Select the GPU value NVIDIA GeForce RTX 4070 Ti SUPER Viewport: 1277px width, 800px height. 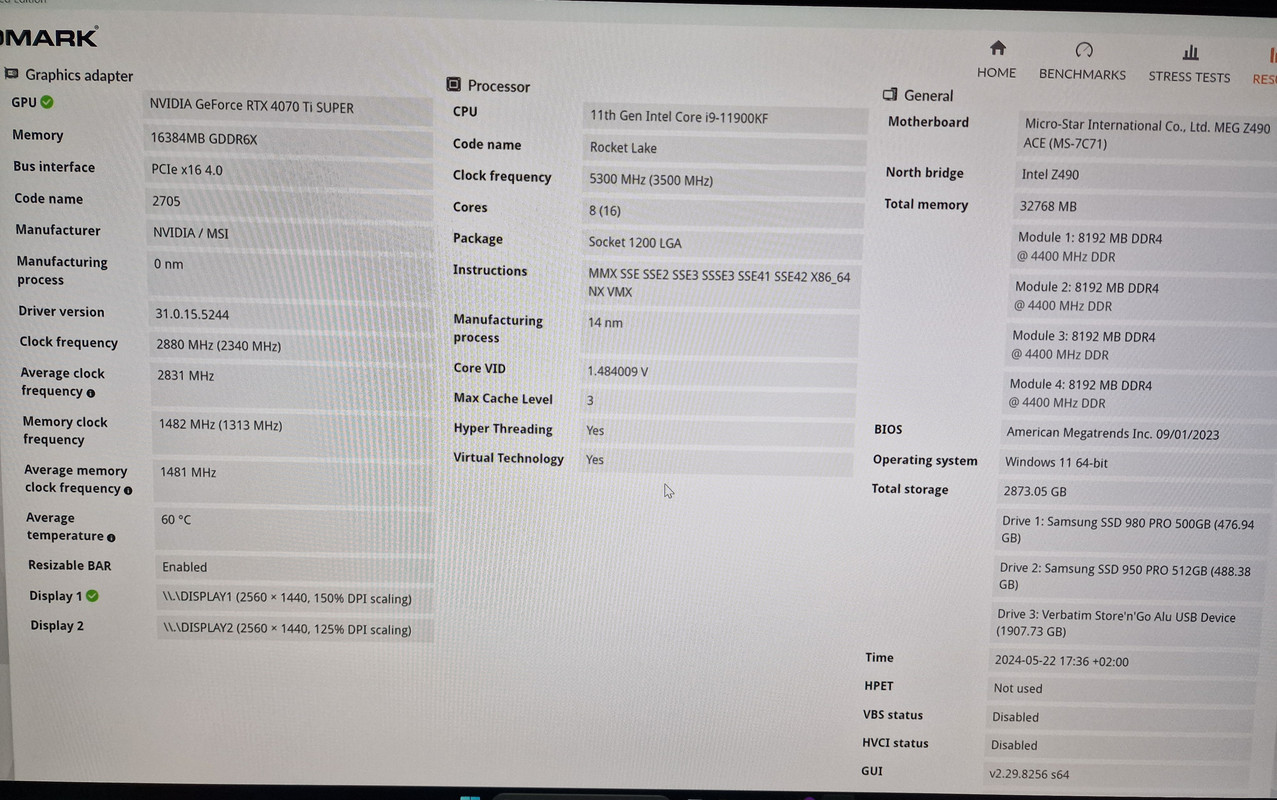(252, 106)
